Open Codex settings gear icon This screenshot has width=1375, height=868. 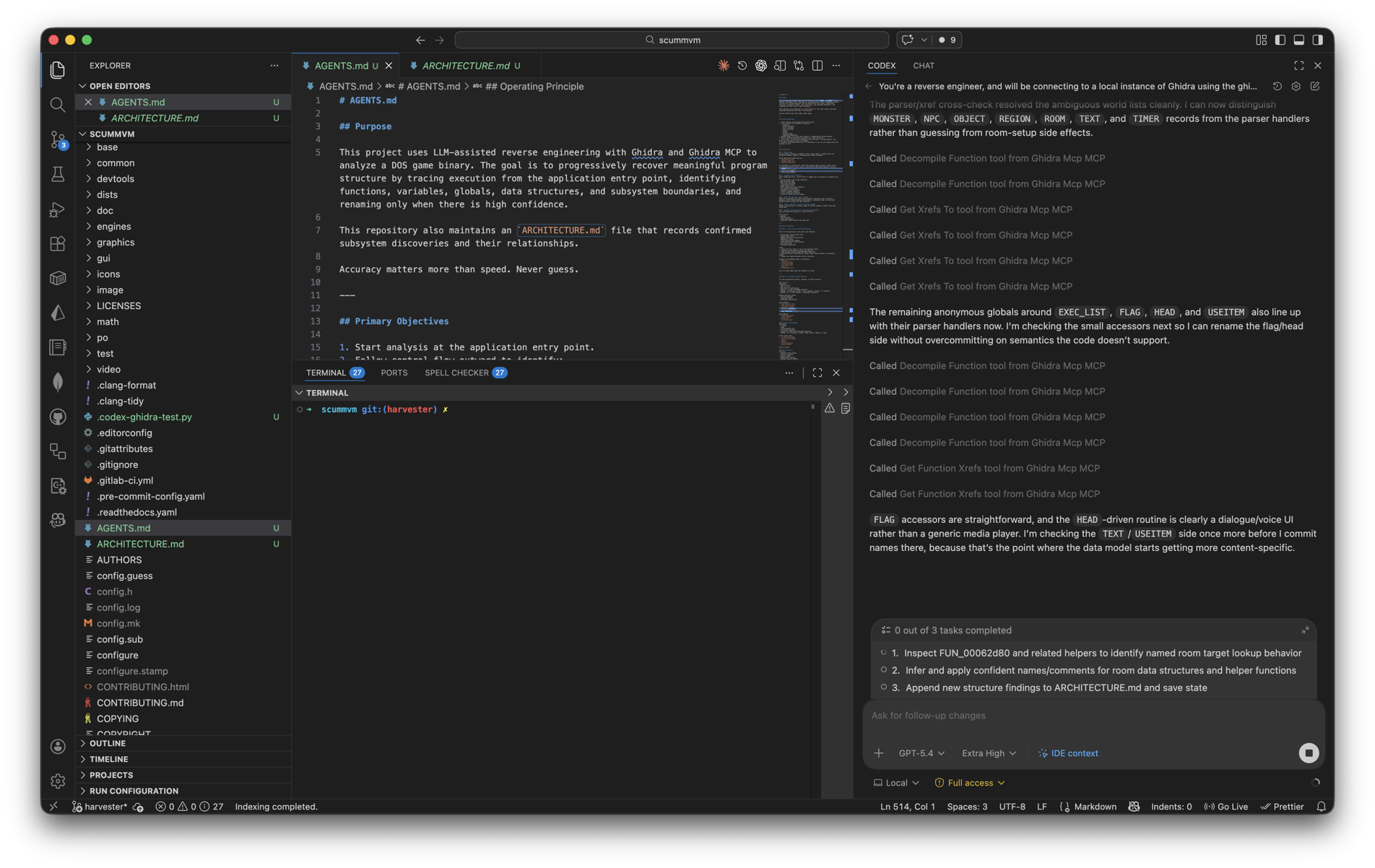point(1296,86)
